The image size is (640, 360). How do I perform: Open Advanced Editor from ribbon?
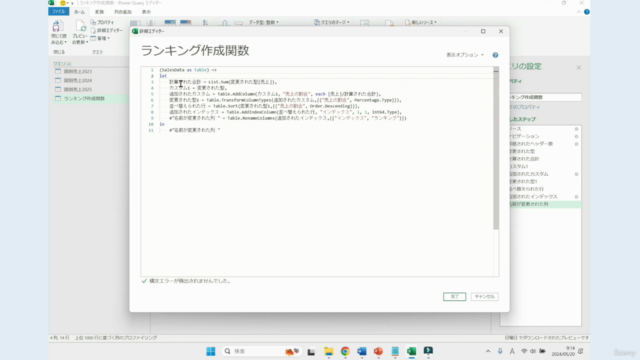coord(107,30)
